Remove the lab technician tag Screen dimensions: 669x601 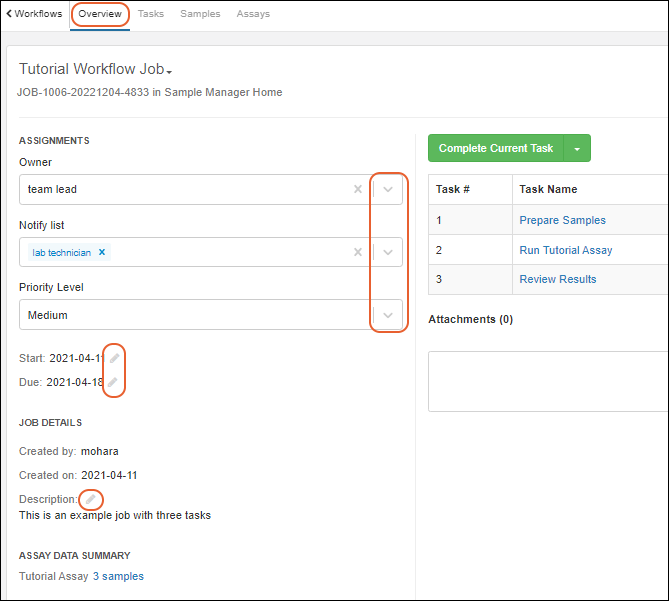tap(102, 252)
